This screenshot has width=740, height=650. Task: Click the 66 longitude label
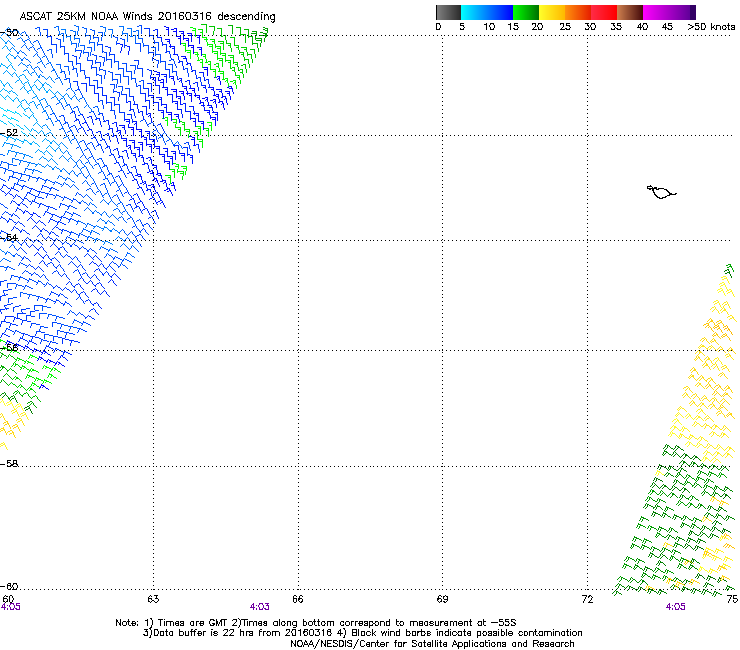coord(298,599)
